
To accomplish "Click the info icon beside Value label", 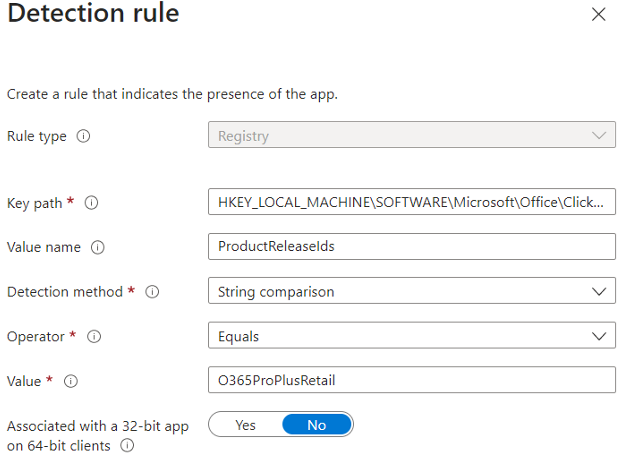I will (71, 381).
